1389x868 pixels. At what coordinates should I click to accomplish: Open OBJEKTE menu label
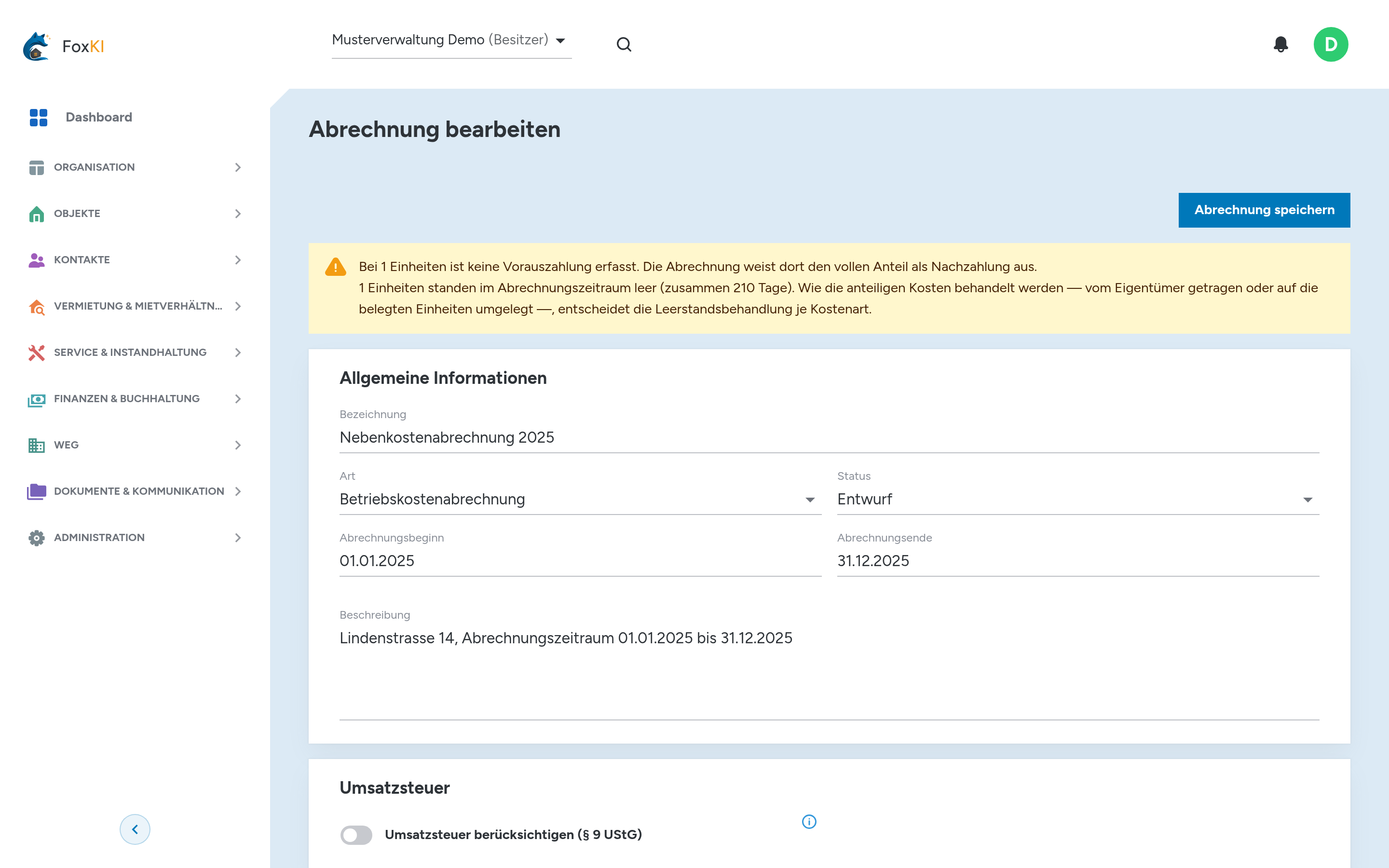click(x=77, y=214)
